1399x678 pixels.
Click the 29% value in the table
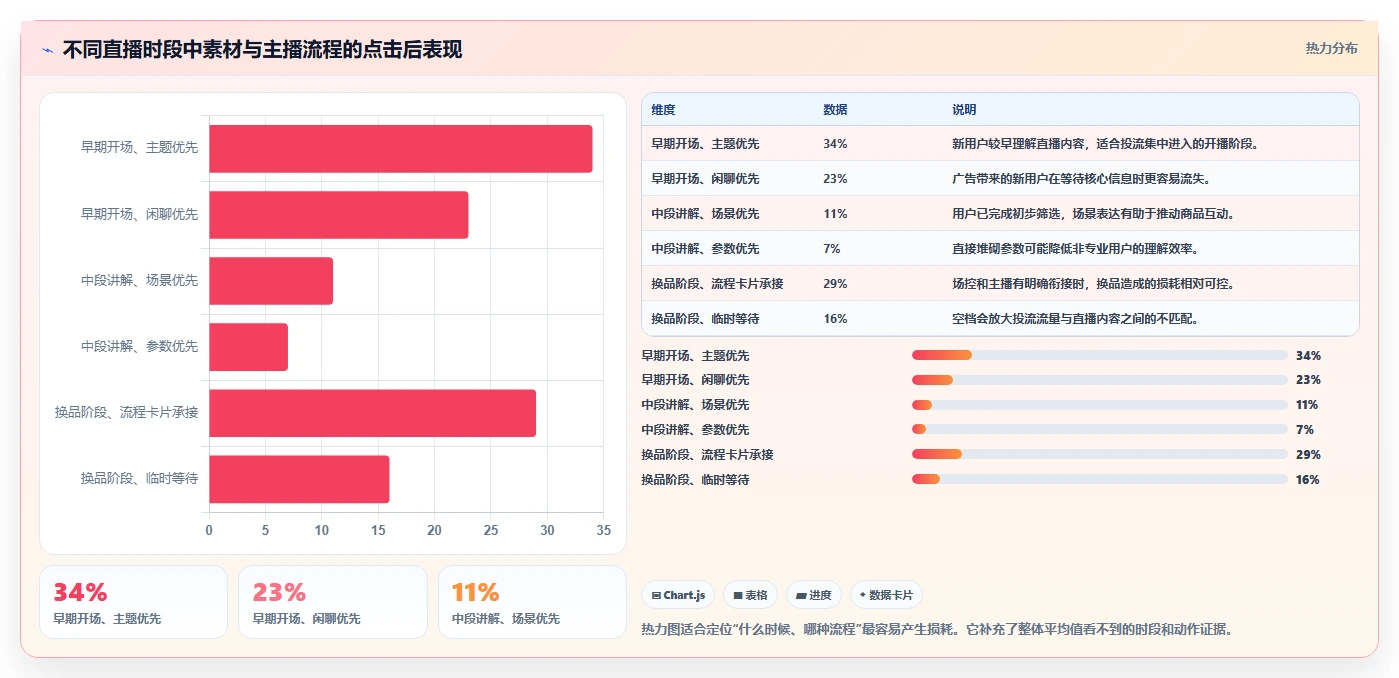pyautogui.click(x=835, y=284)
